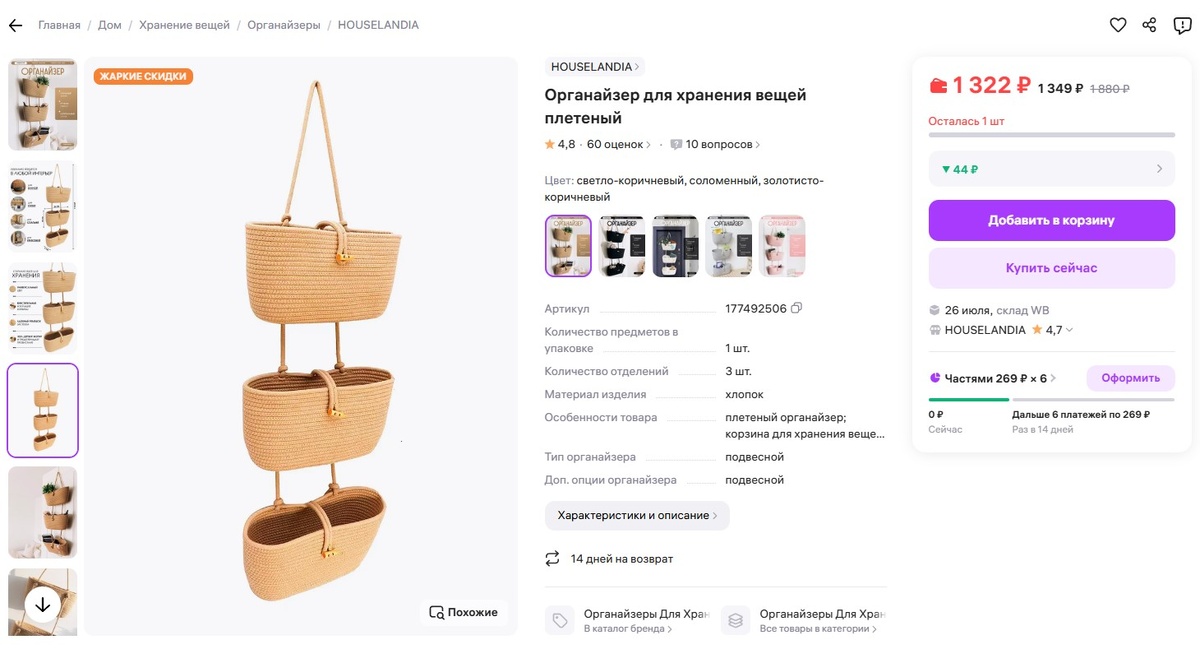Select the pink organizer color variant
The image size is (1200, 663).
pyautogui.click(x=781, y=246)
